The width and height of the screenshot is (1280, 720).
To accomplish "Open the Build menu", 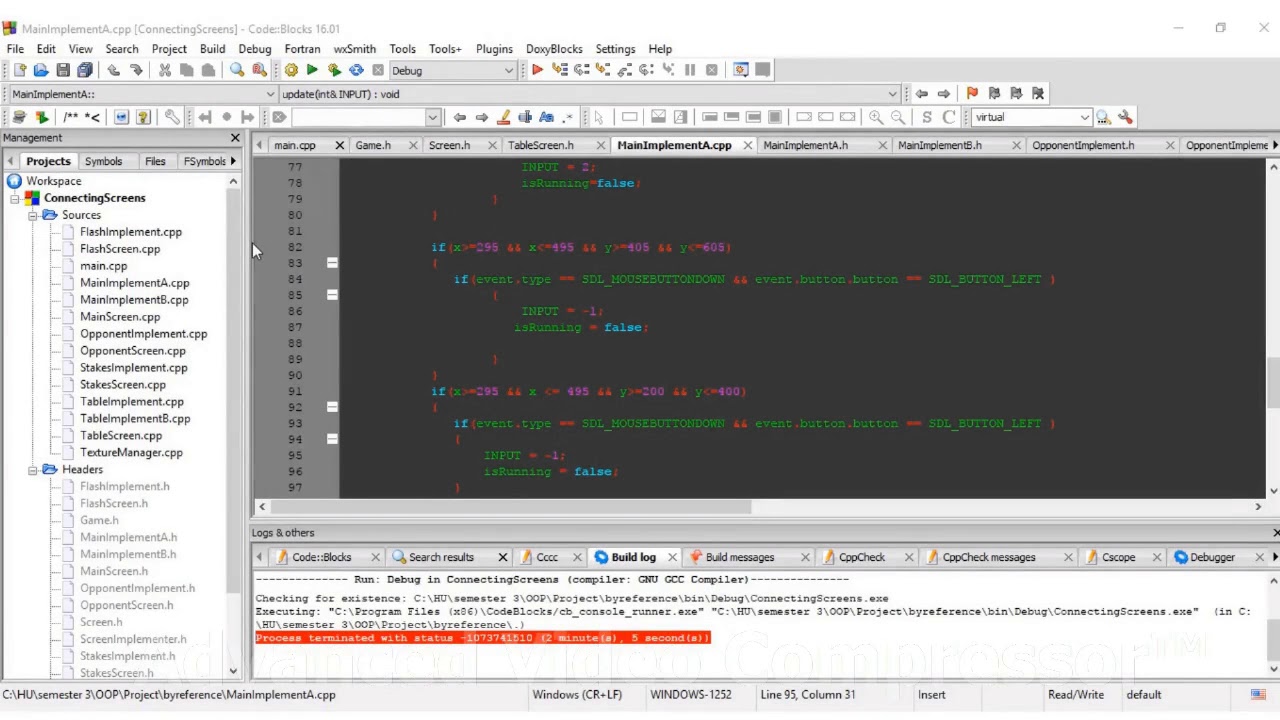I will 212,48.
